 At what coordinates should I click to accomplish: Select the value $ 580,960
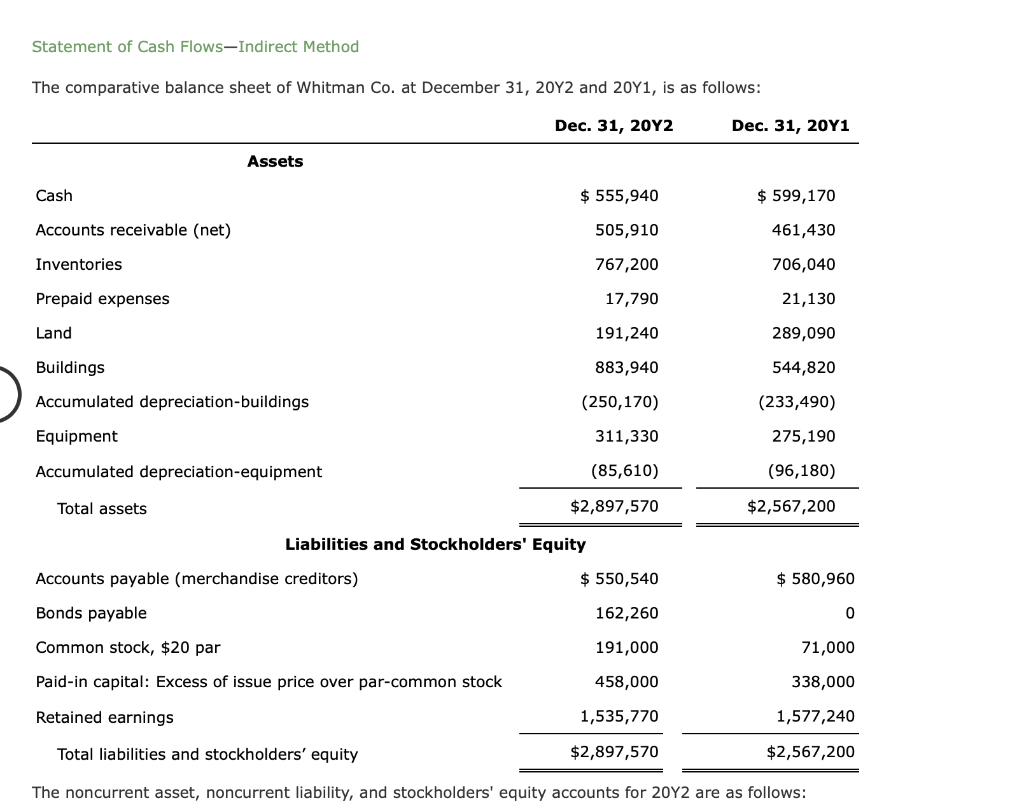816,579
